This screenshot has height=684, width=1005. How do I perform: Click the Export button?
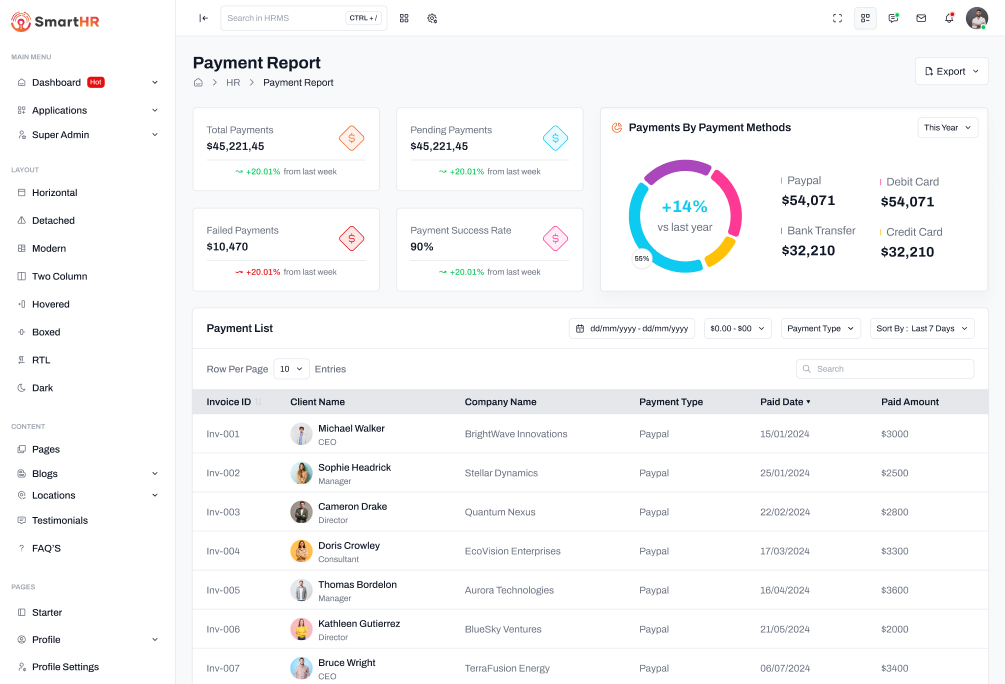951,71
